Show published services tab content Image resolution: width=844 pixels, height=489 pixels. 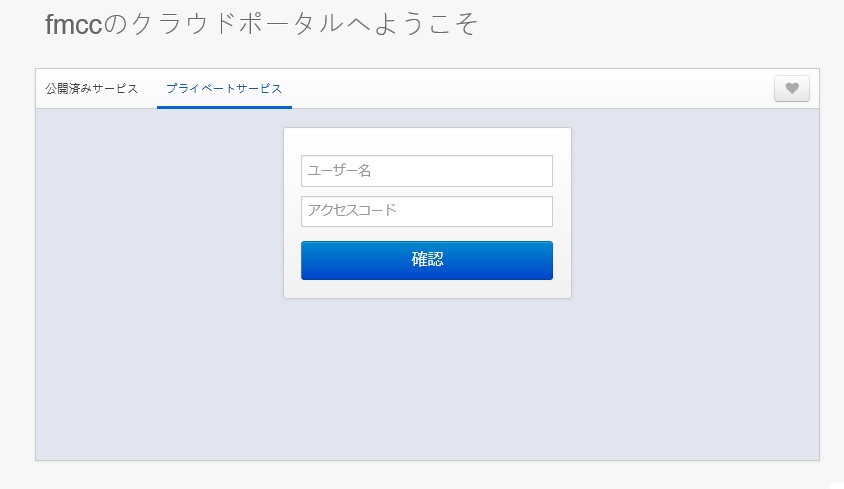(x=92, y=89)
